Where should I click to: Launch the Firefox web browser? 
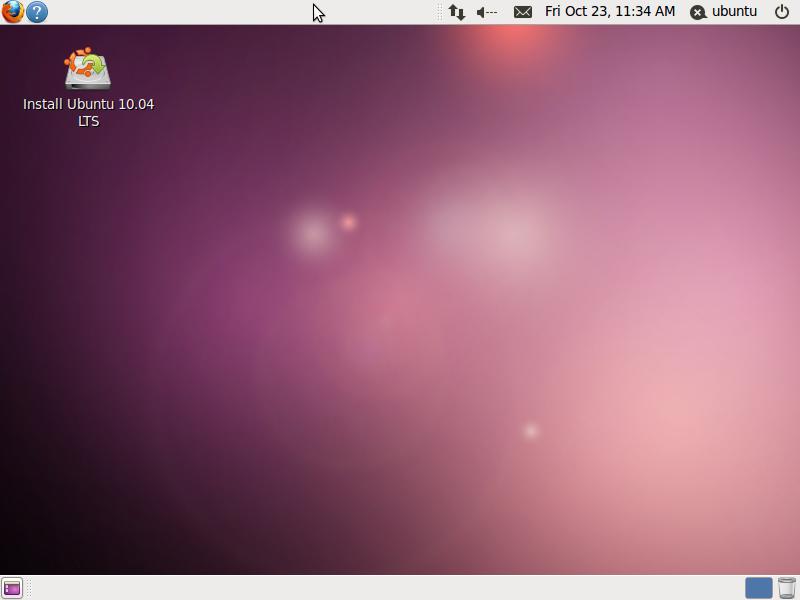point(12,12)
